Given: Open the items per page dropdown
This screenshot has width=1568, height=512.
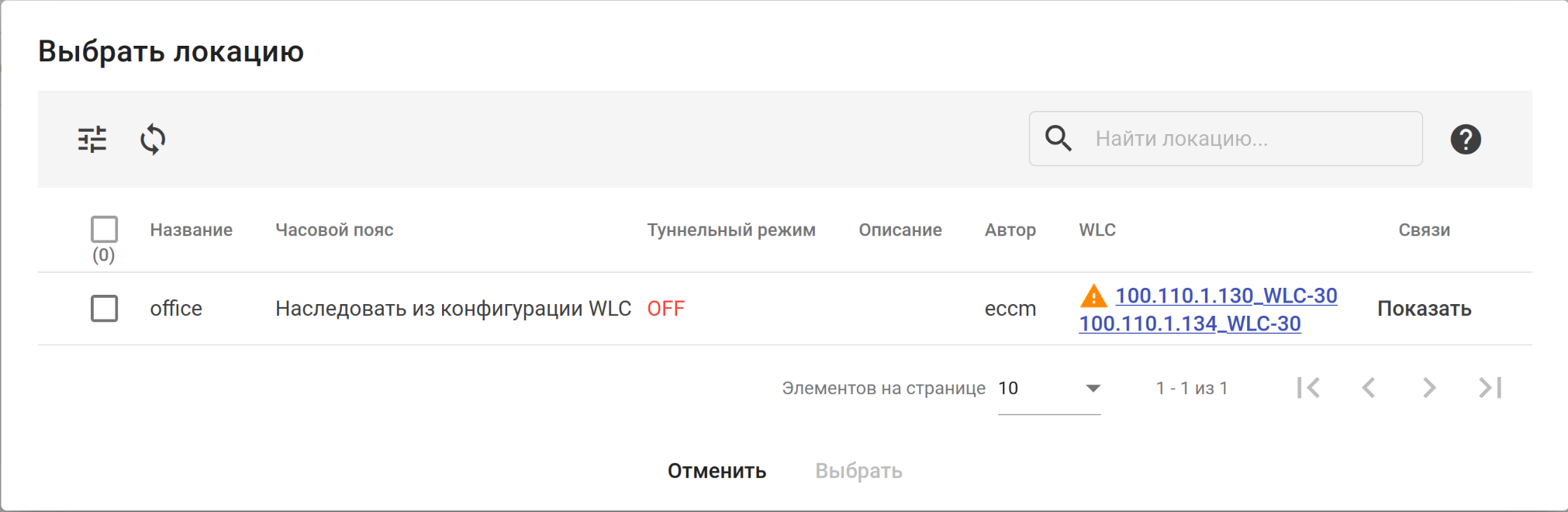Looking at the screenshot, I should 1048,389.
